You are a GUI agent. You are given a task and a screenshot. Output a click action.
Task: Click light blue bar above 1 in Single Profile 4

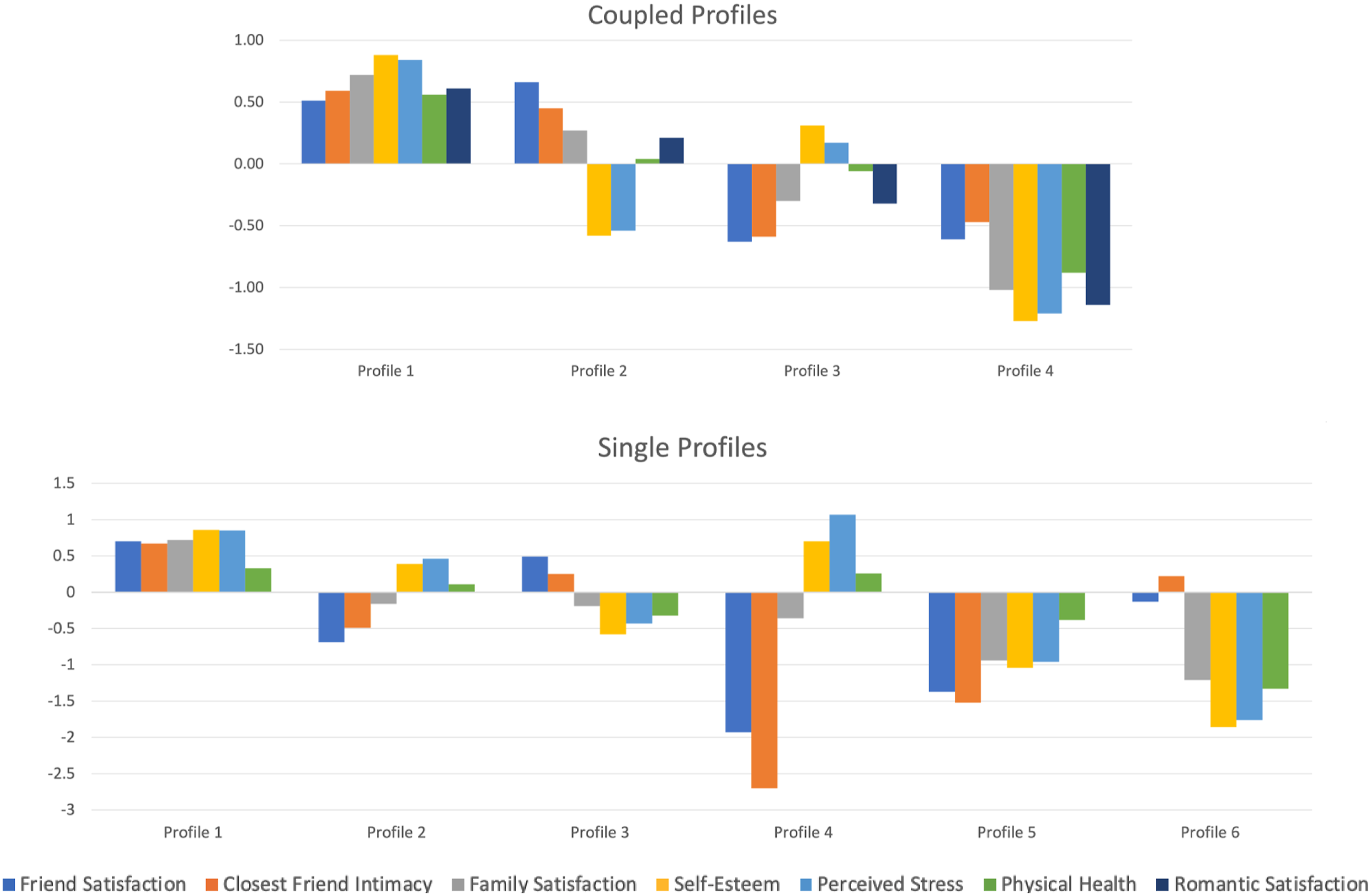pyautogui.click(x=842, y=553)
